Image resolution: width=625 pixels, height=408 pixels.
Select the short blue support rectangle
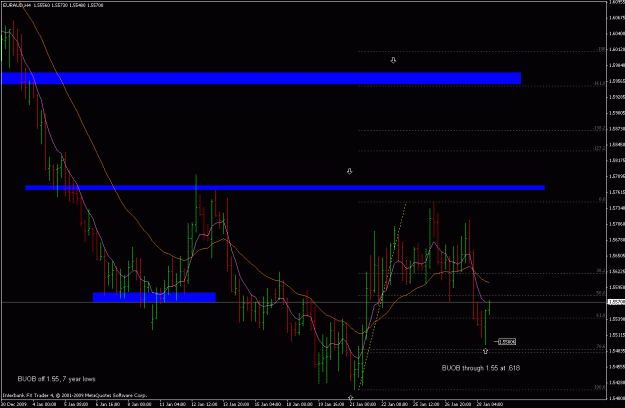click(154, 297)
